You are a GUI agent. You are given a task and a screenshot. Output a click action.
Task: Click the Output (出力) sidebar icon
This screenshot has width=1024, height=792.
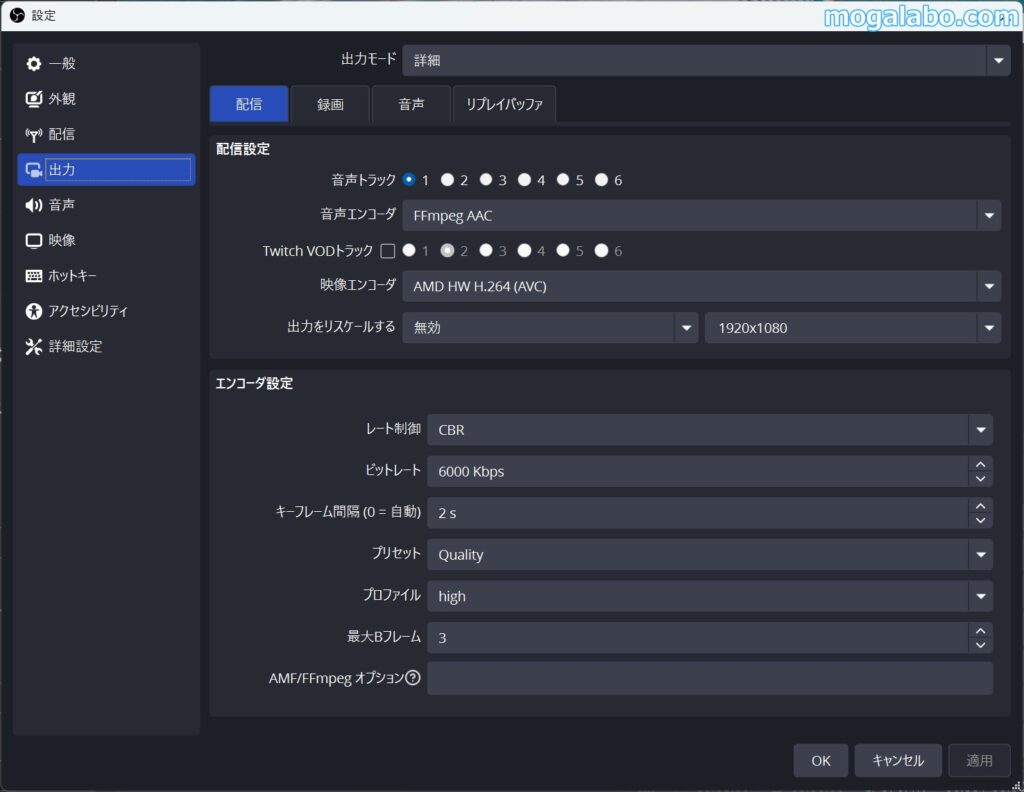pyautogui.click(x=33, y=170)
